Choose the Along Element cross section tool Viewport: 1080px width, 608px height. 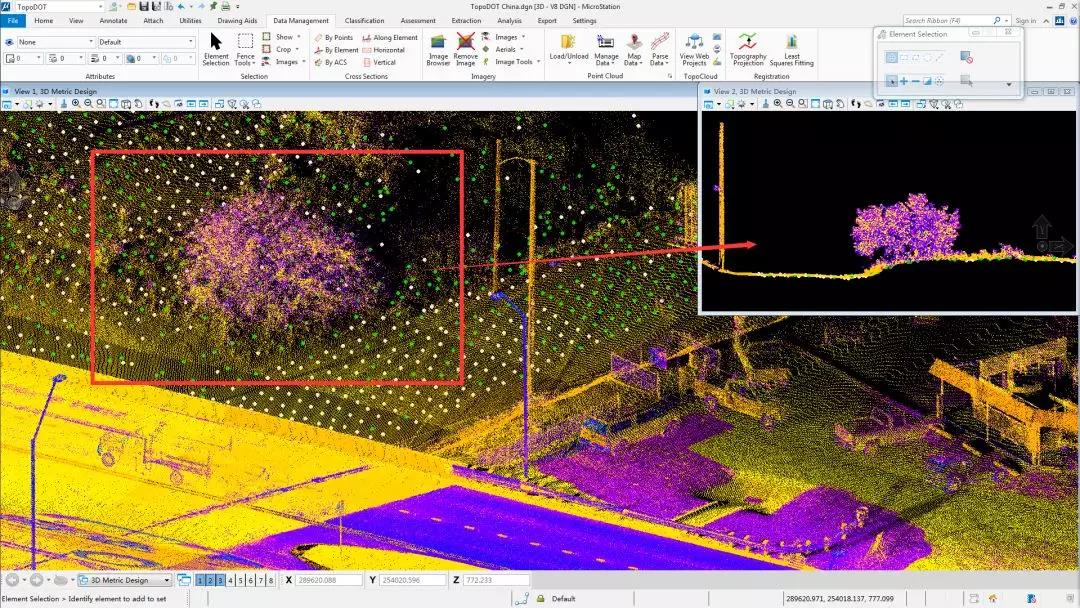(390, 38)
